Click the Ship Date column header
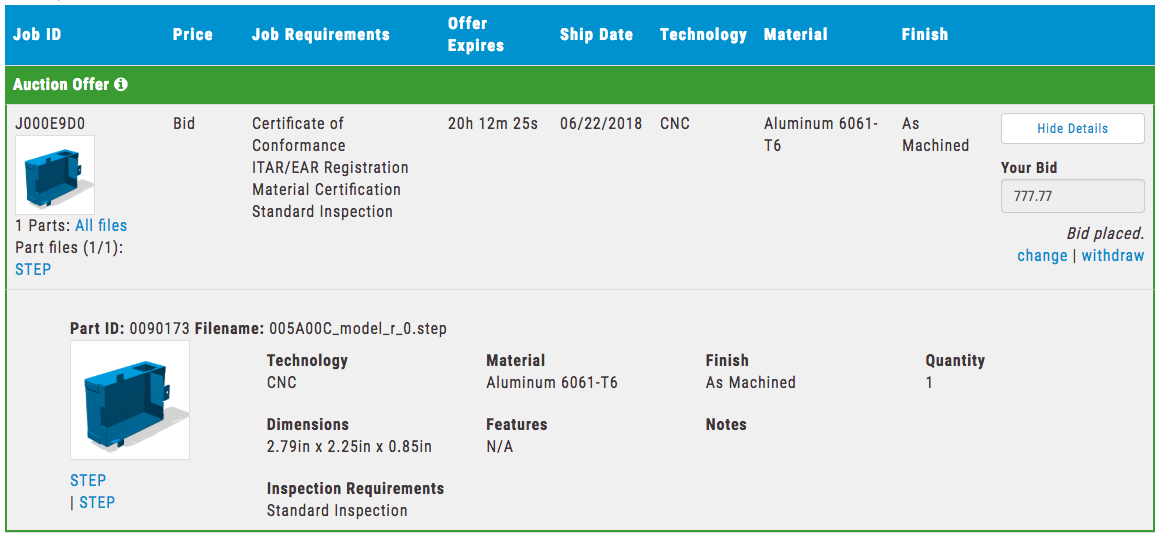1161x538 pixels. tap(596, 35)
